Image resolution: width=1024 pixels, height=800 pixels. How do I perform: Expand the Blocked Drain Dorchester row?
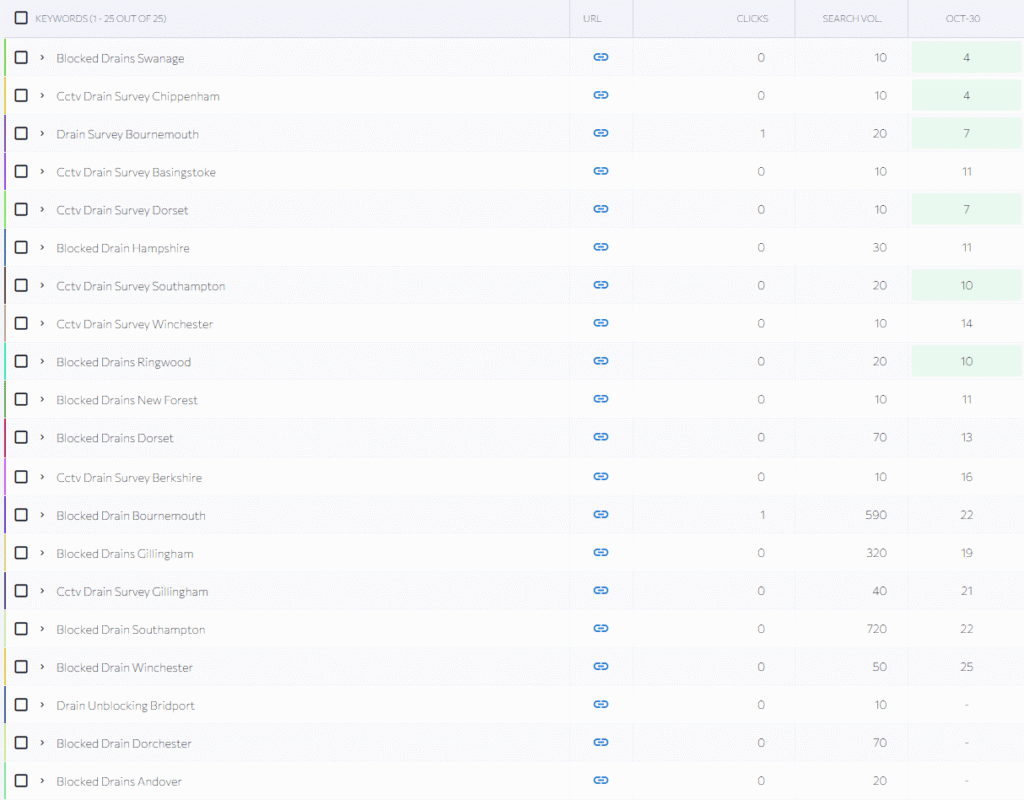pyautogui.click(x=42, y=742)
